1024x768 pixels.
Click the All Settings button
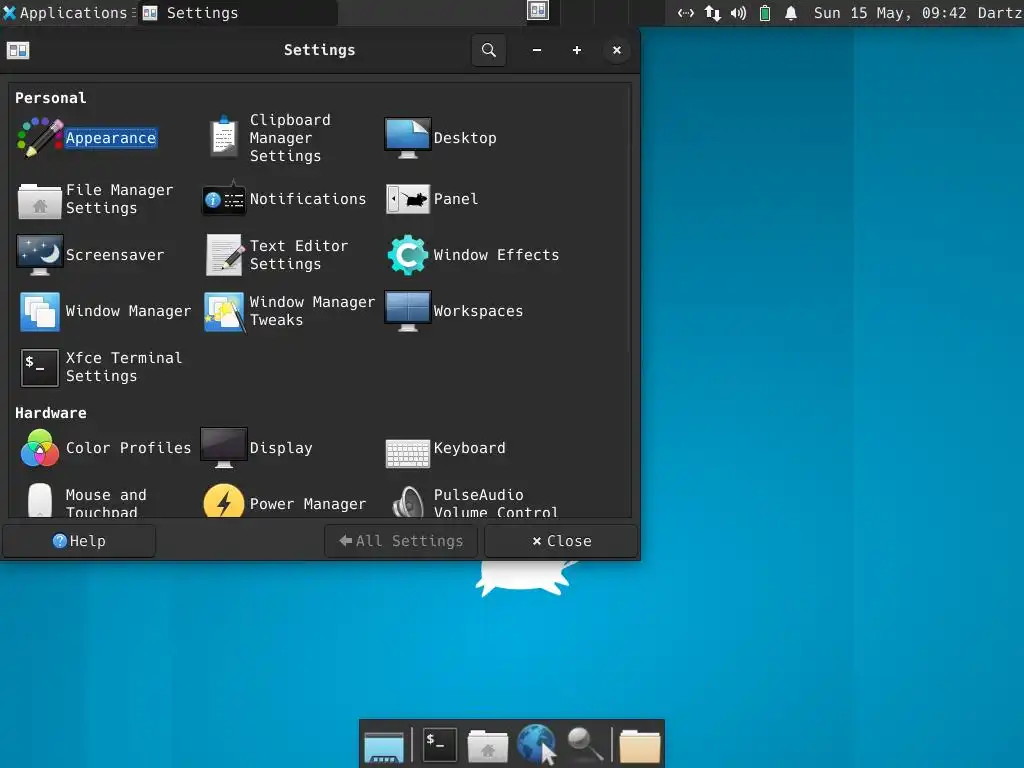click(401, 541)
